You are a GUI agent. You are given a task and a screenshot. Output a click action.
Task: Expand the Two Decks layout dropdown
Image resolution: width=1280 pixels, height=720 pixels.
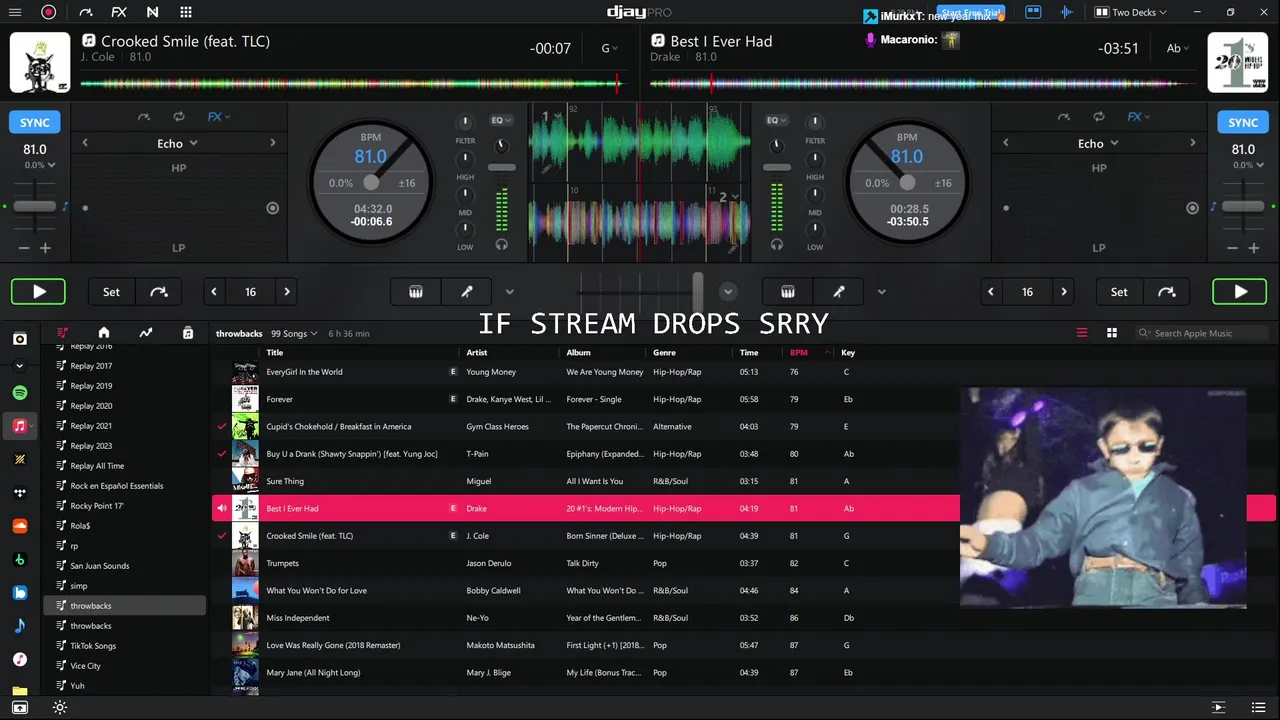pyautogui.click(x=1131, y=12)
